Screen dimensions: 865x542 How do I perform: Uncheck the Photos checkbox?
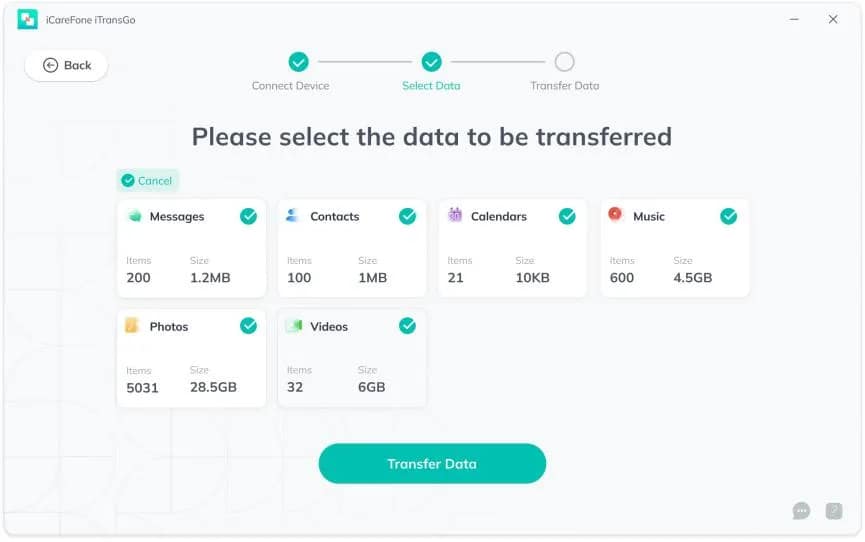point(248,326)
